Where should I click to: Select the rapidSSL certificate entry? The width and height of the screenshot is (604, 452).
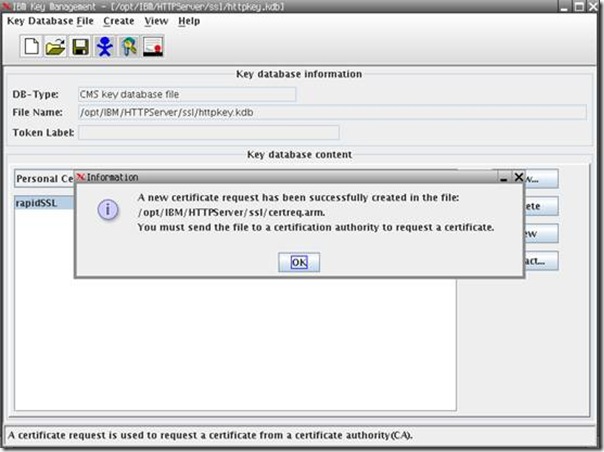pos(44,203)
